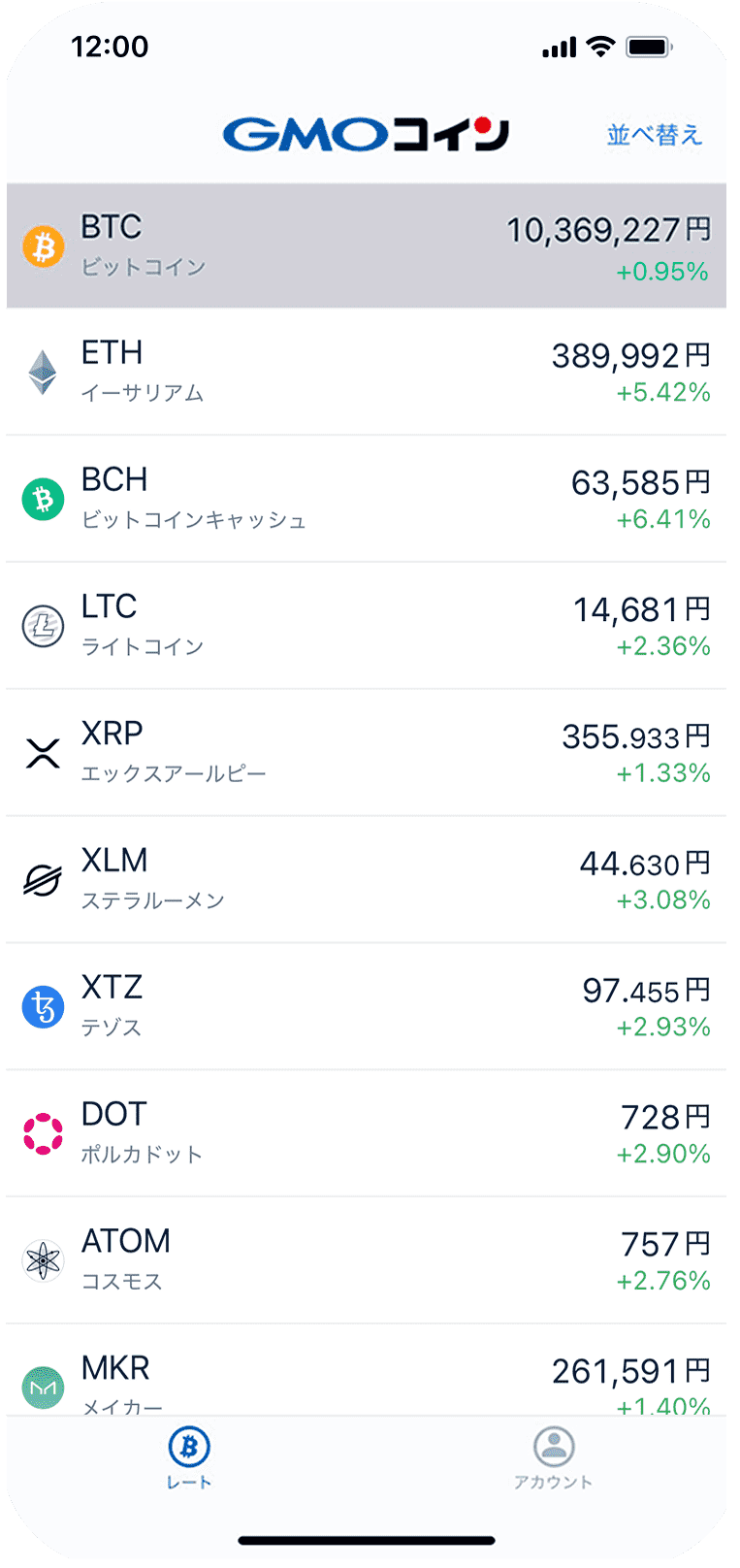The height and width of the screenshot is (1568, 740).
Task: Tap the blue Tezos icon
Action: [x=44, y=1007]
